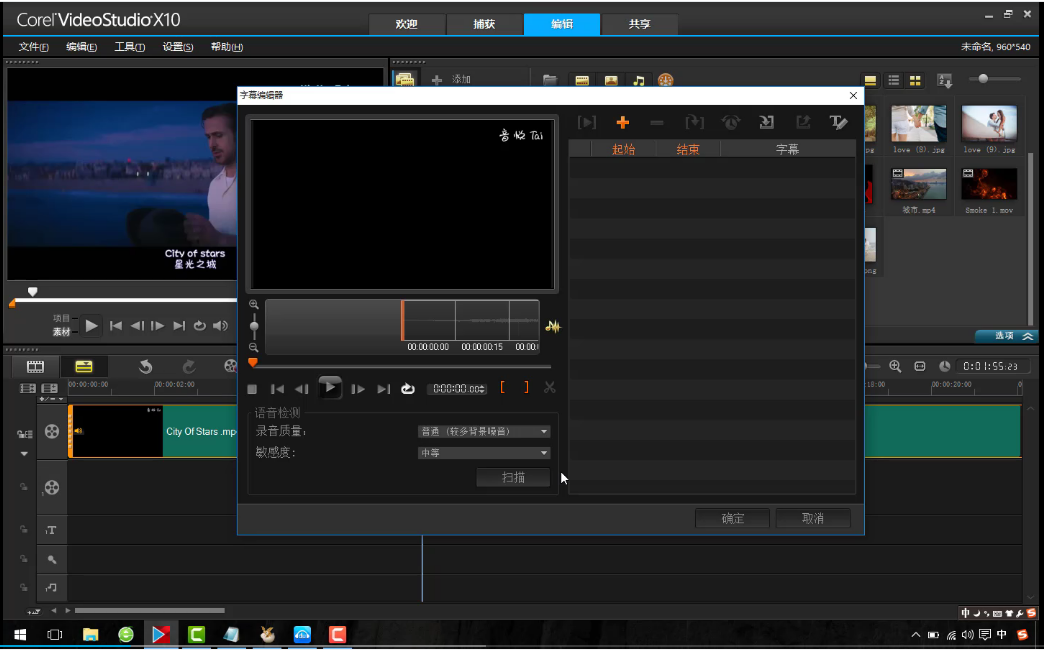The height and width of the screenshot is (650, 1044).
Task: Click the redo arrow in timeline toolbar
Action: tap(189, 366)
